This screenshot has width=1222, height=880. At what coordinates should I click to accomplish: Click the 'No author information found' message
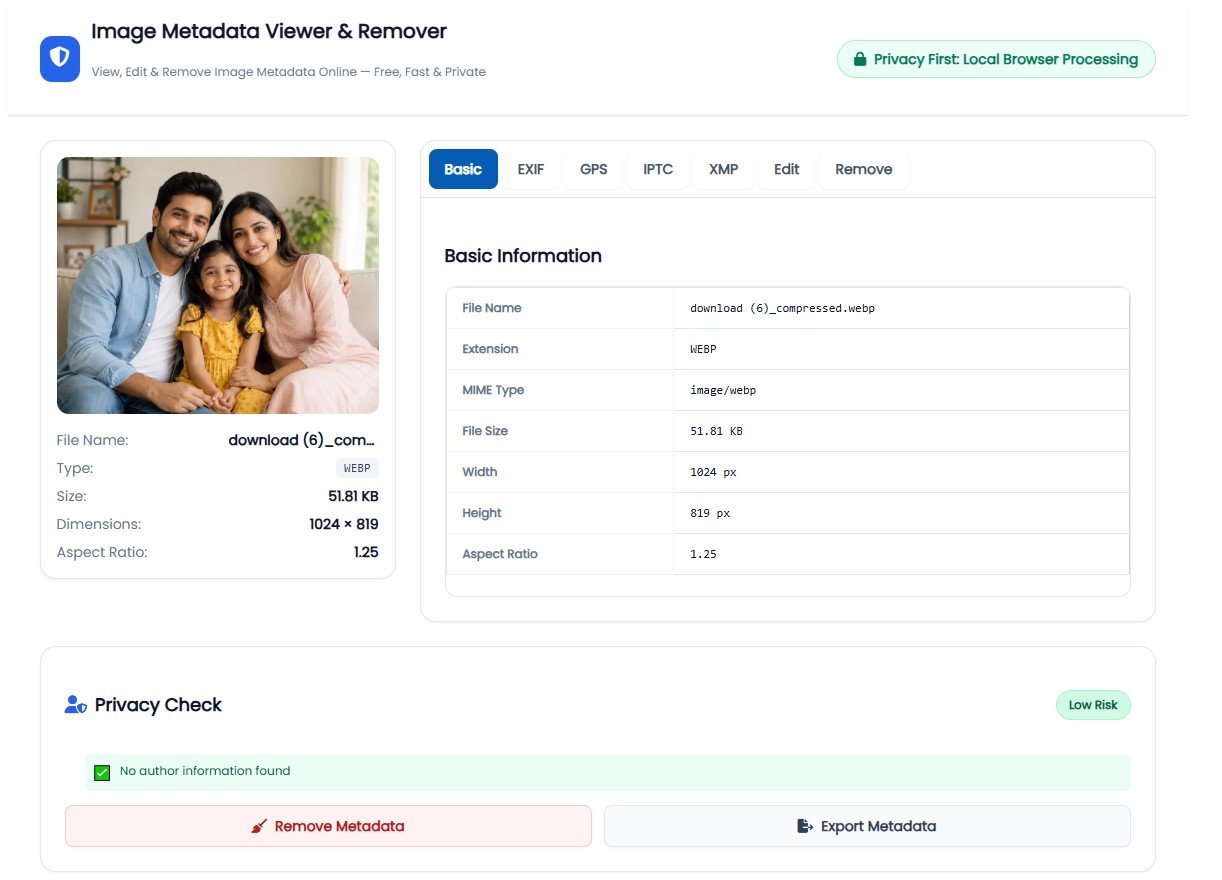tap(205, 772)
